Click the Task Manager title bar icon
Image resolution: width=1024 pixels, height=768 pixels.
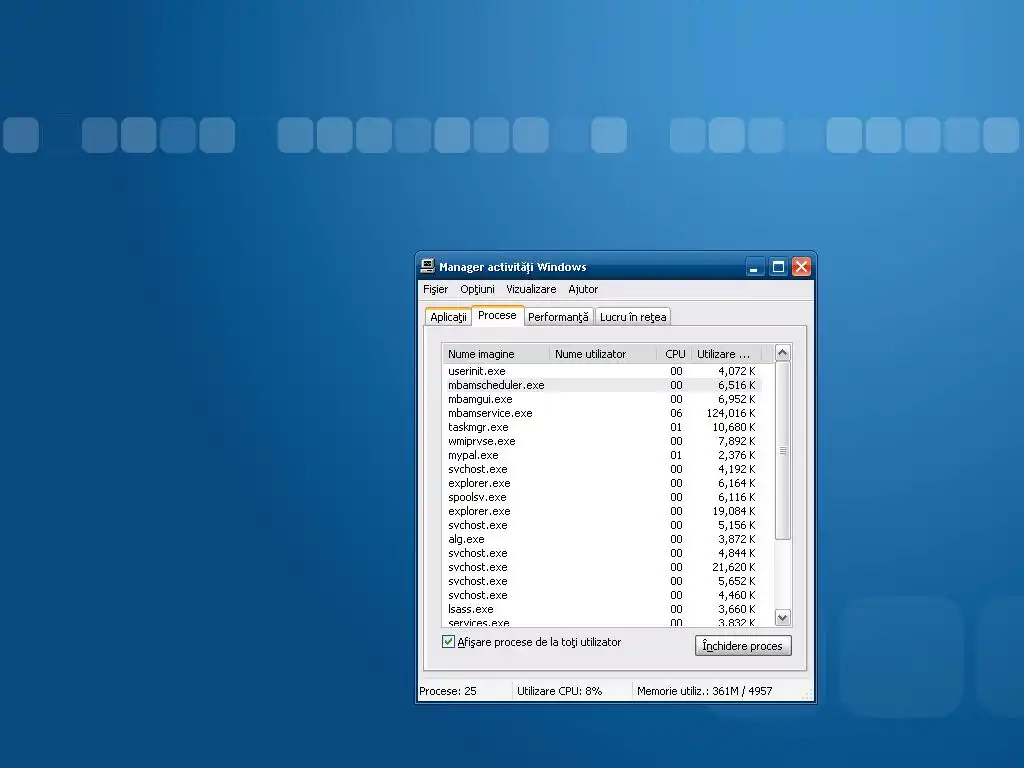pos(427,266)
